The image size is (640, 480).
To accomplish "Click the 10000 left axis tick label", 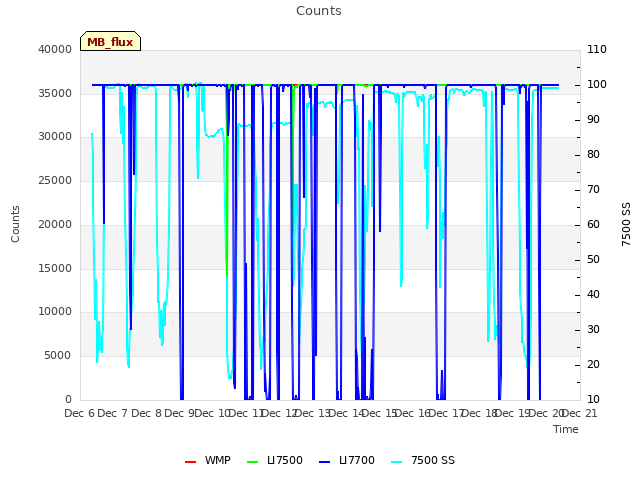I will [55, 312].
